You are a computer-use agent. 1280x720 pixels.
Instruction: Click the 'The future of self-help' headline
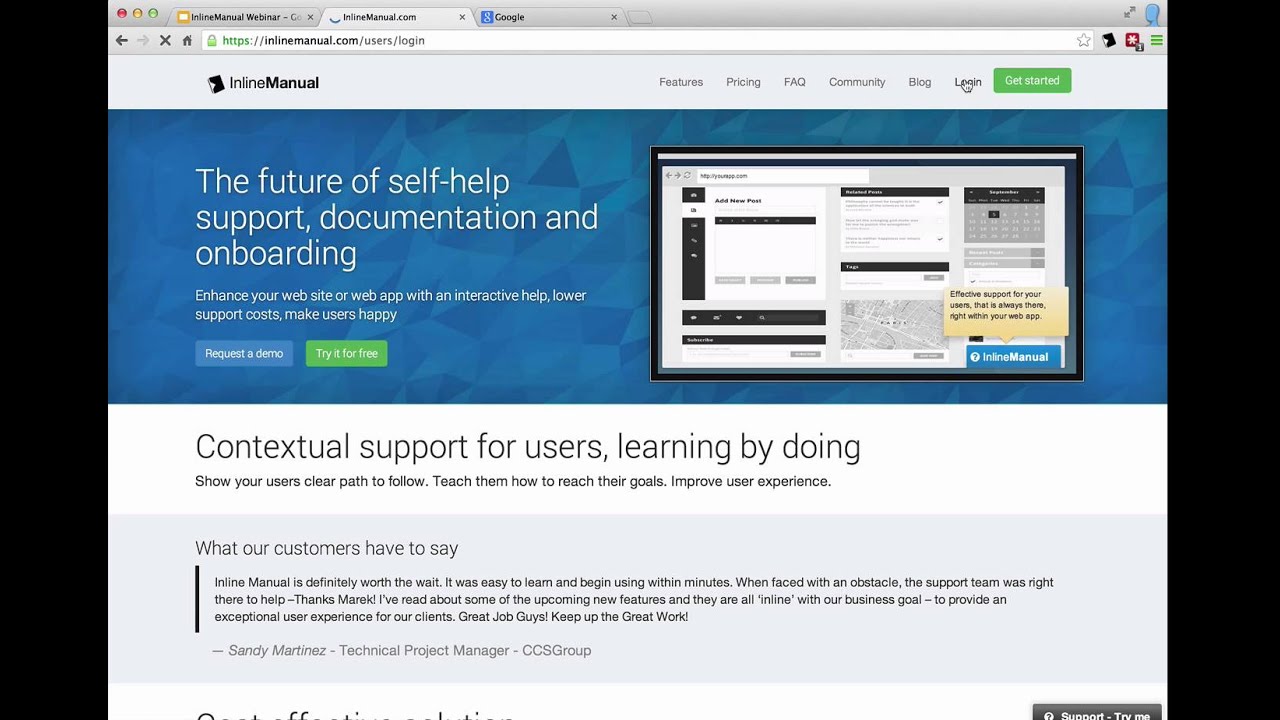pyautogui.click(x=396, y=217)
